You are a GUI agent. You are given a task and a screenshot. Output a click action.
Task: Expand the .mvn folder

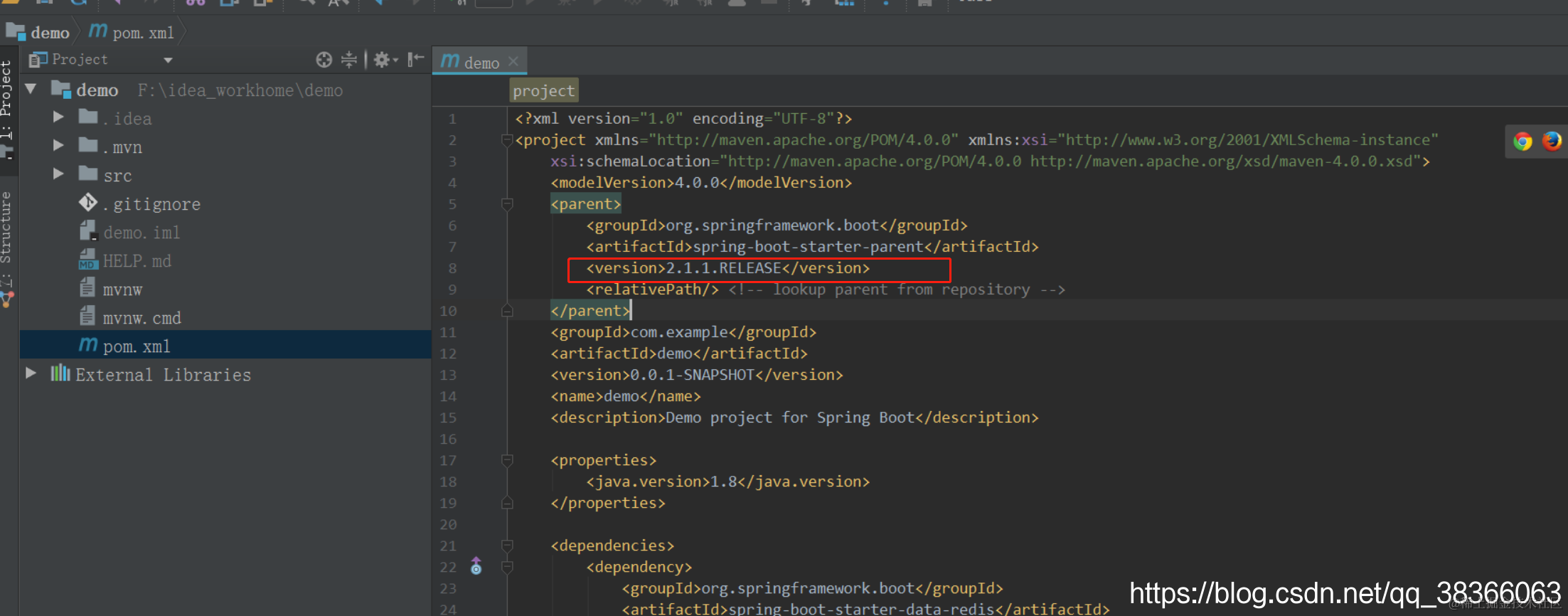point(59,146)
